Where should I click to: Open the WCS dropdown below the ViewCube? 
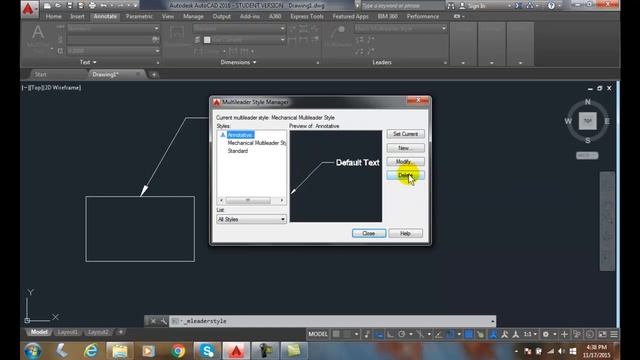click(x=587, y=156)
